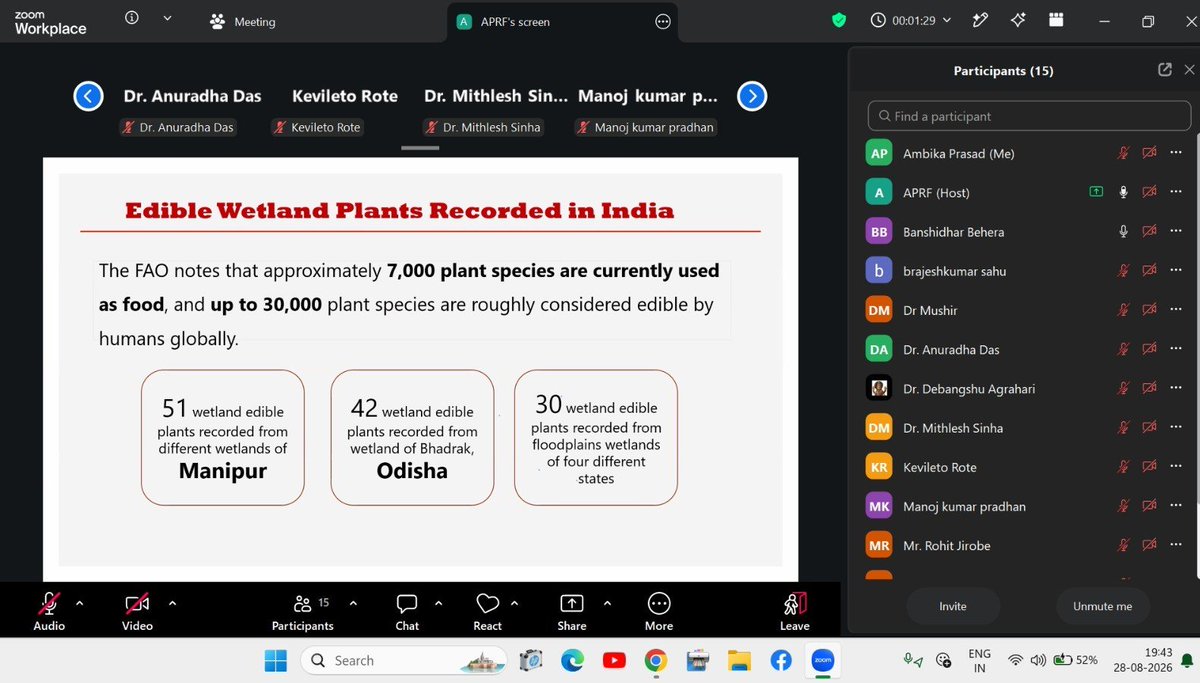Open Google Chrome from taskbar
Screen dimensions: 1200x683
pos(656,660)
